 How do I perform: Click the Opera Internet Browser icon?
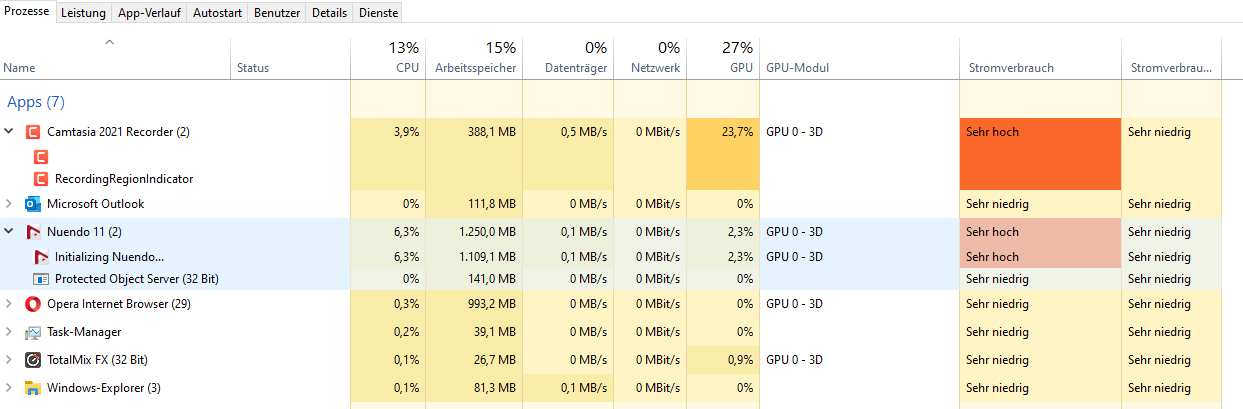coord(33,304)
